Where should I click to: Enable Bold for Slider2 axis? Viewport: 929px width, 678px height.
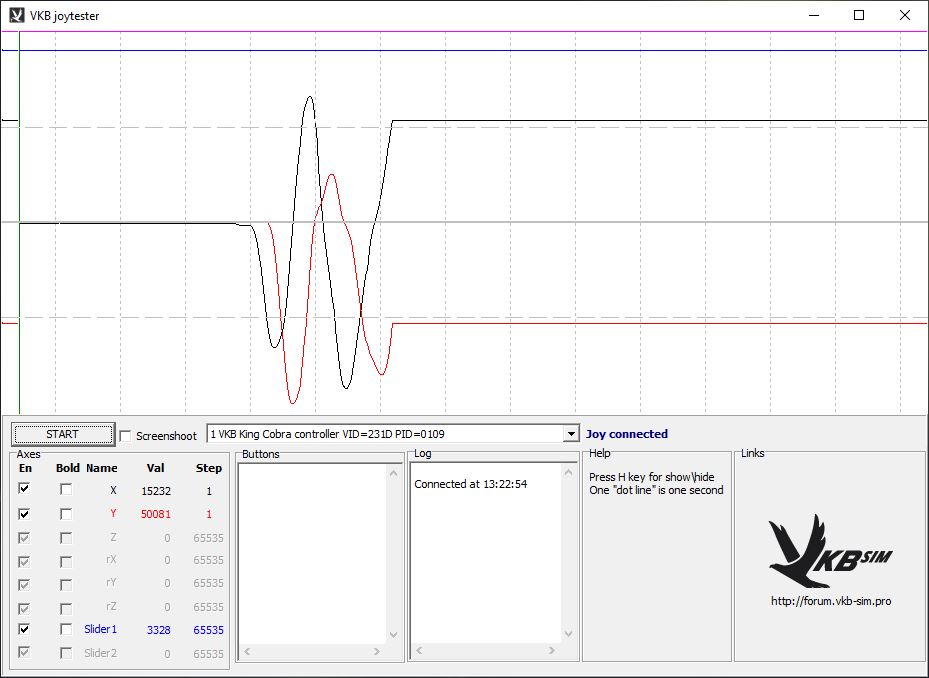(66, 653)
